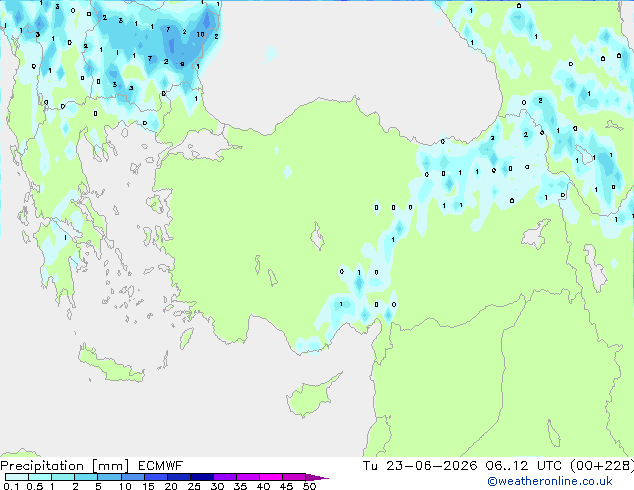Click the '[mm]' unit label
The image size is (634, 490).
click(x=110, y=466)
